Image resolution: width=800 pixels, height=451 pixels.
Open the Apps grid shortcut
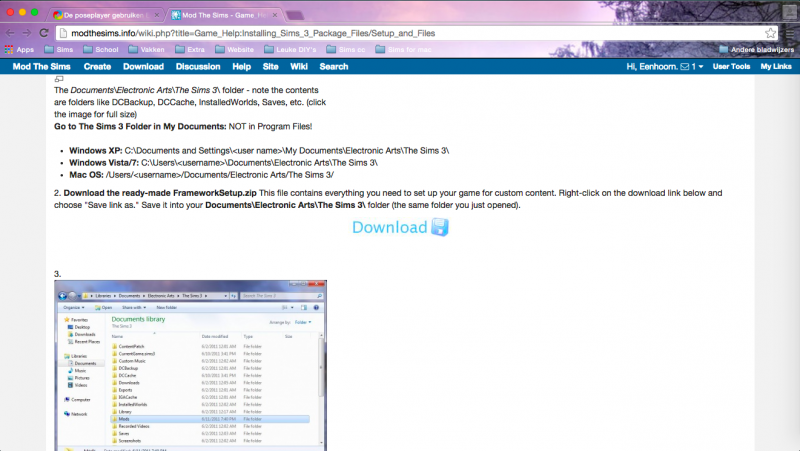pos(19,49)
